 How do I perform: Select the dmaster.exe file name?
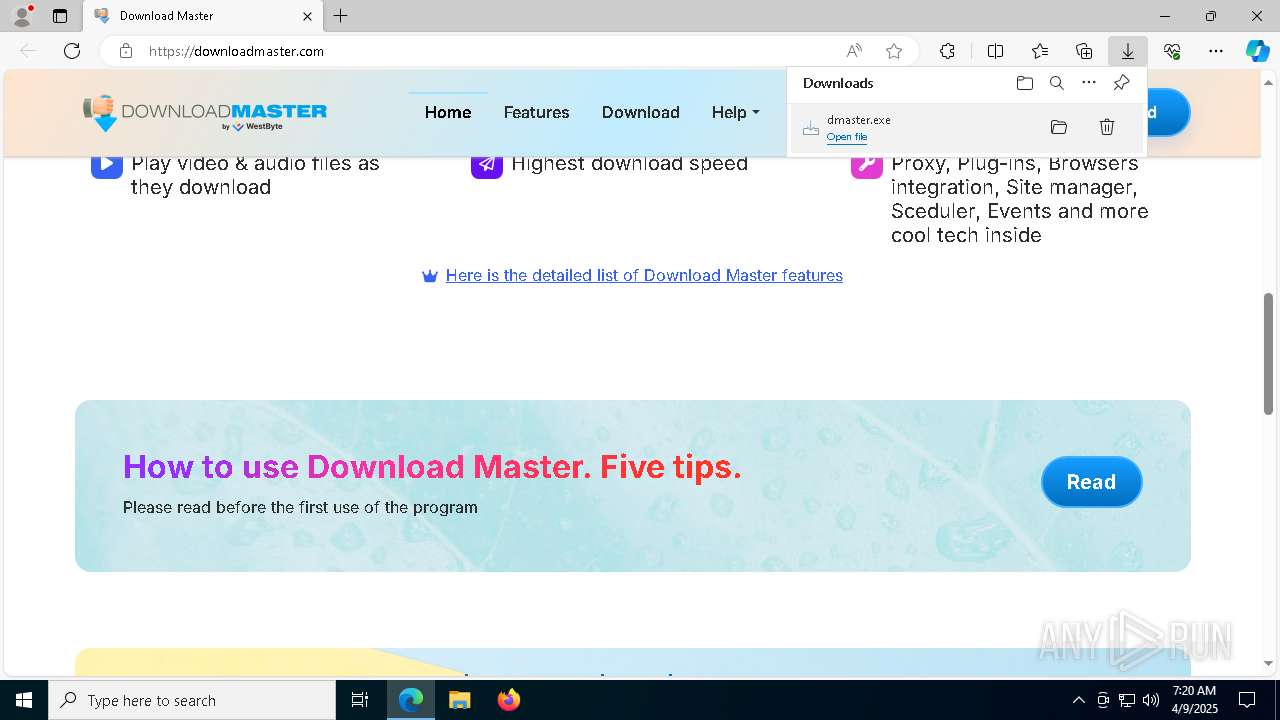[858, 120]
